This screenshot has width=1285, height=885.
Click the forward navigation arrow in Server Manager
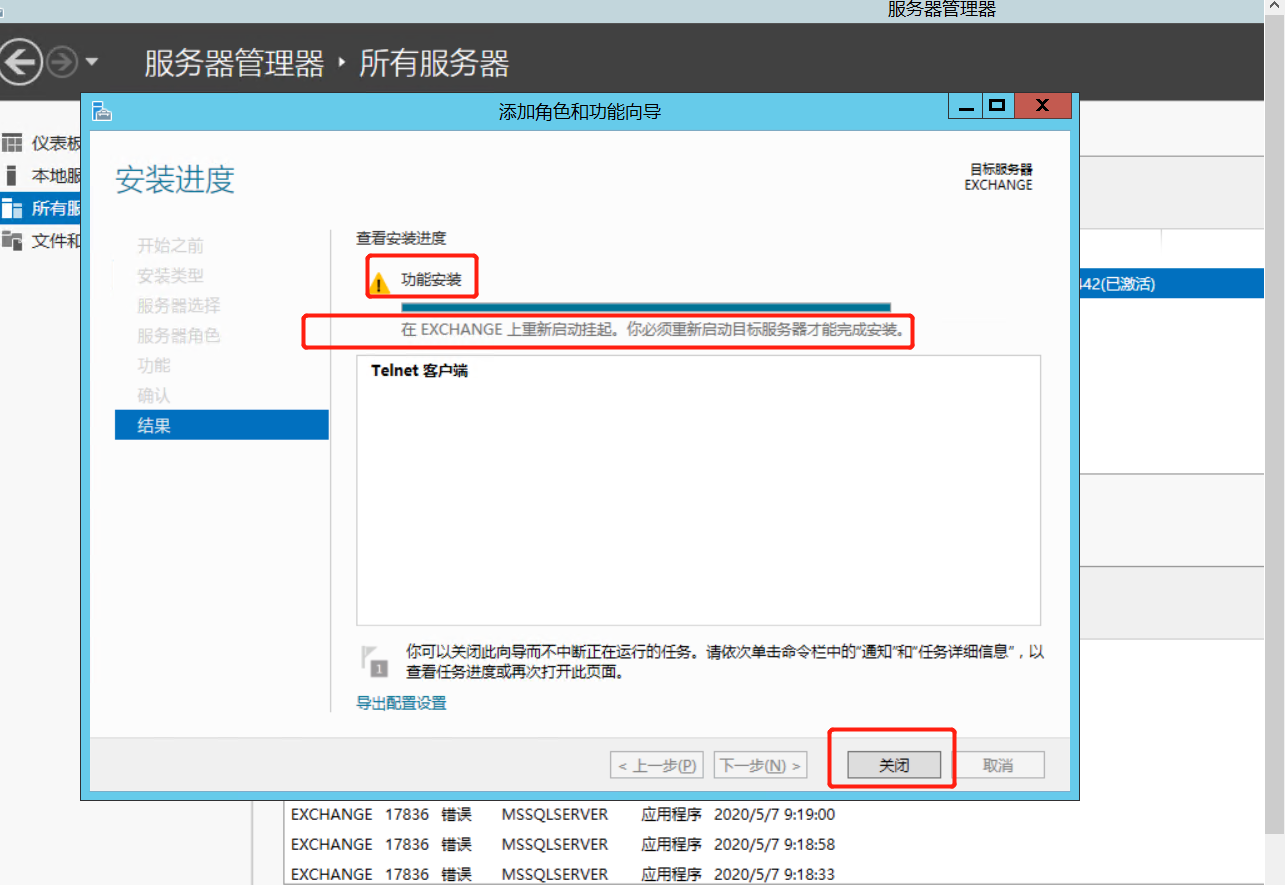pyautogui.click(x=62, y=63)
